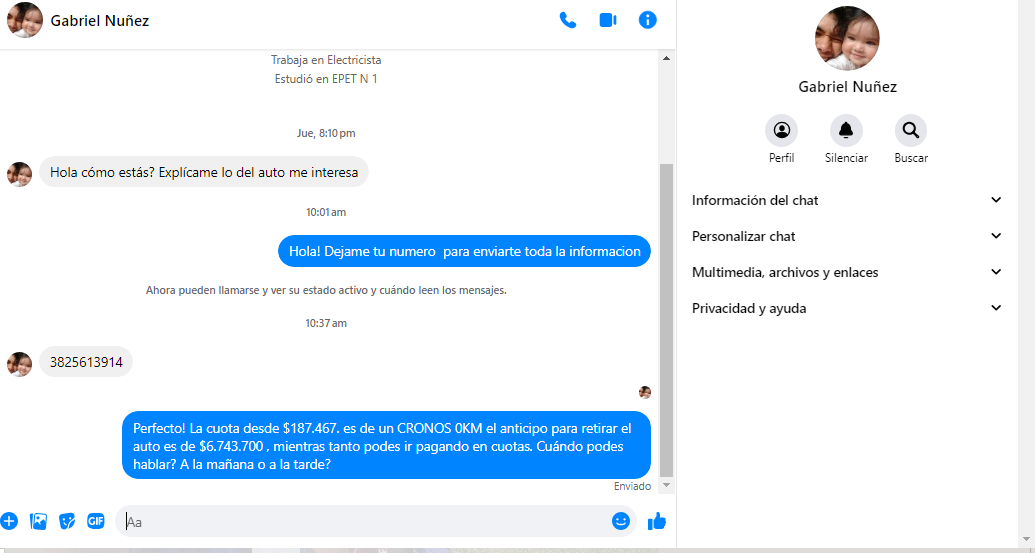
Task: Send a thumbs-up like
Action: (657, 521)
